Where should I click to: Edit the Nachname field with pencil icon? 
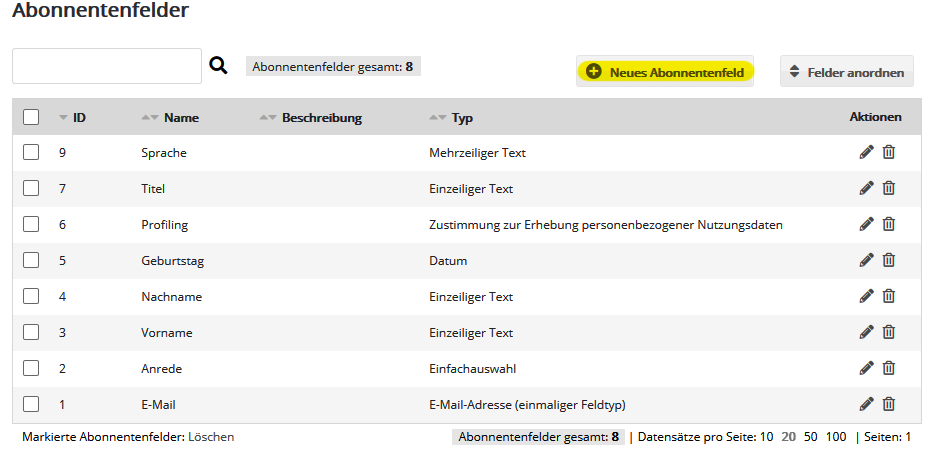tap(866, 296)
